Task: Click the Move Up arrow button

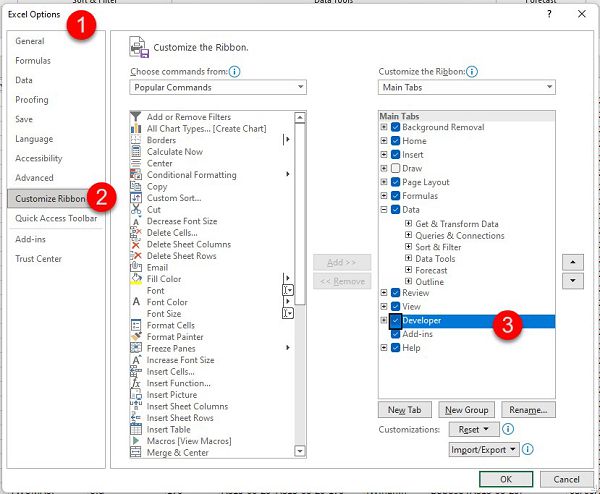Action: [x=572, y=262]
